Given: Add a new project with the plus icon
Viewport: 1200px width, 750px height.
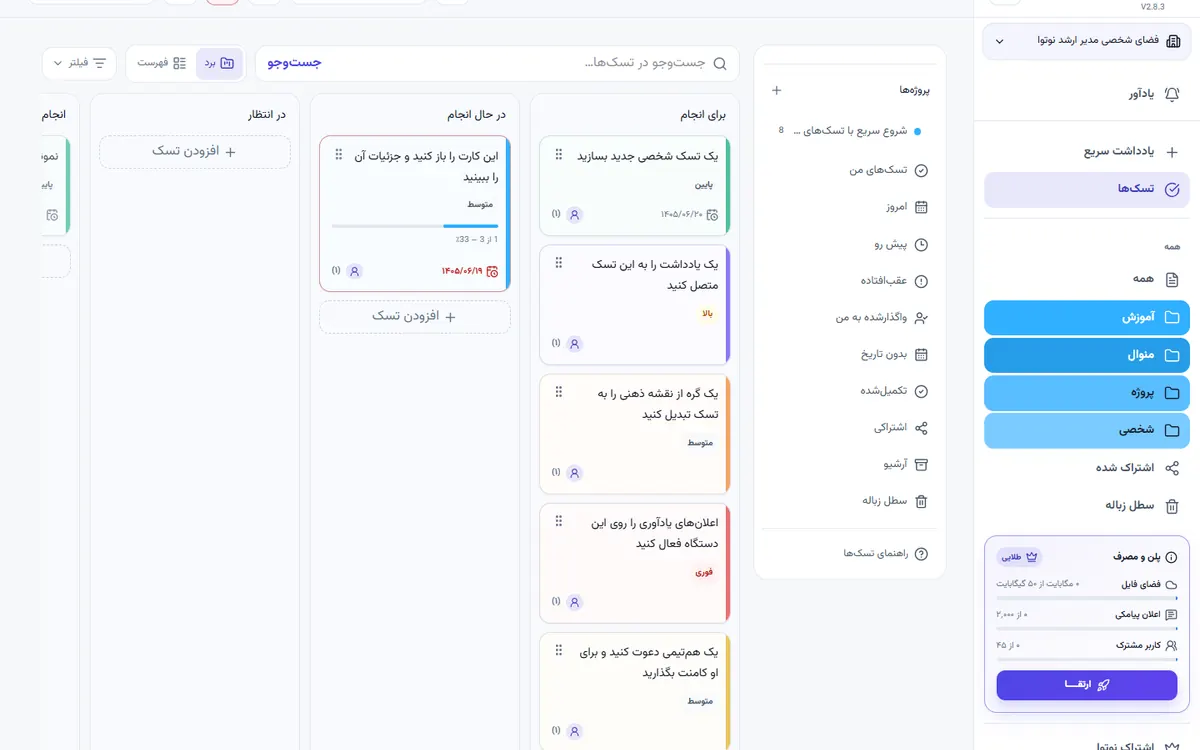Looking at the screenshot, I should 777,90.
